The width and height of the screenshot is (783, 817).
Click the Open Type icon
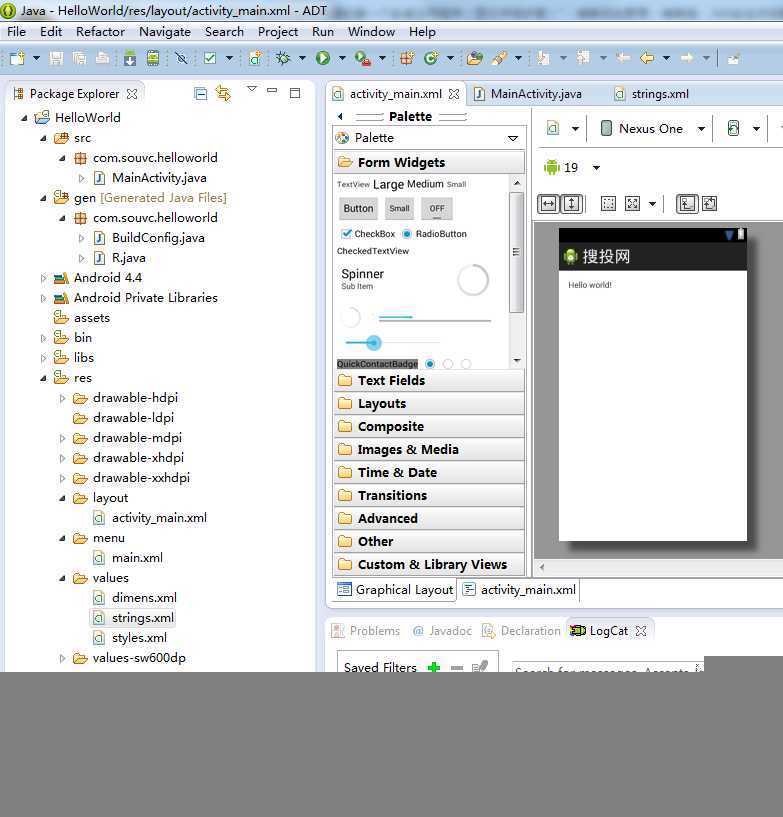pyautogui.click(x=475, y=58)
